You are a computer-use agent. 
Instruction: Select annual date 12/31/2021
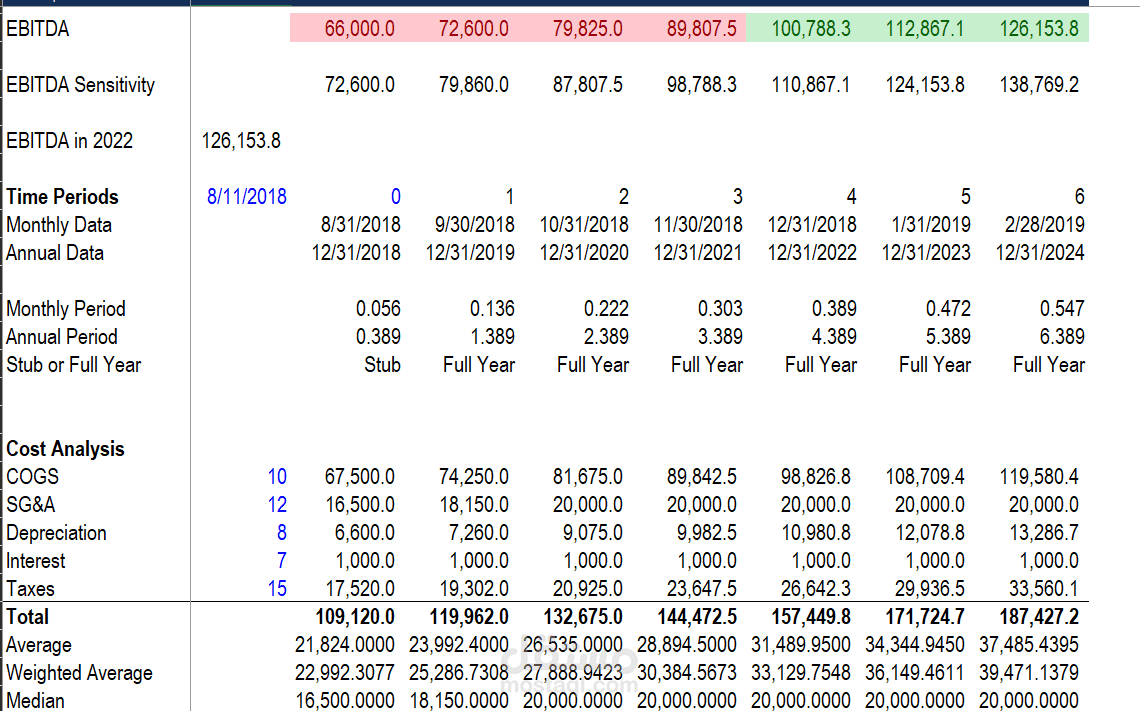(698, 252)
